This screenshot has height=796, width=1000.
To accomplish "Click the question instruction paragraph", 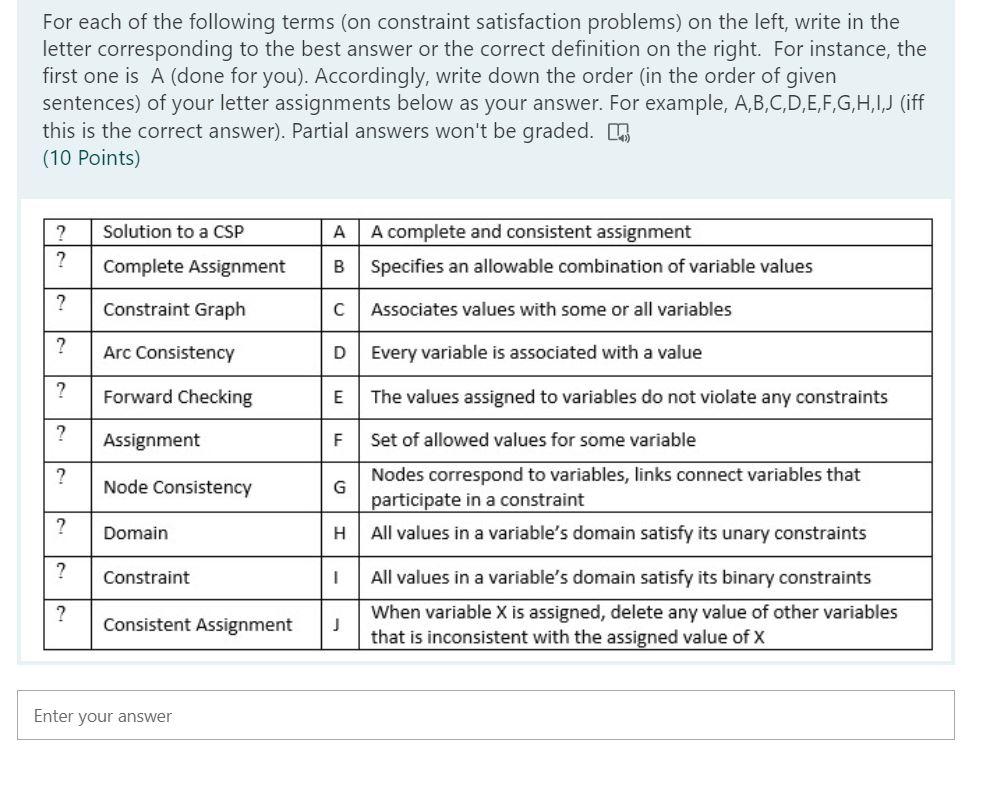I will (x=480, y=75).
